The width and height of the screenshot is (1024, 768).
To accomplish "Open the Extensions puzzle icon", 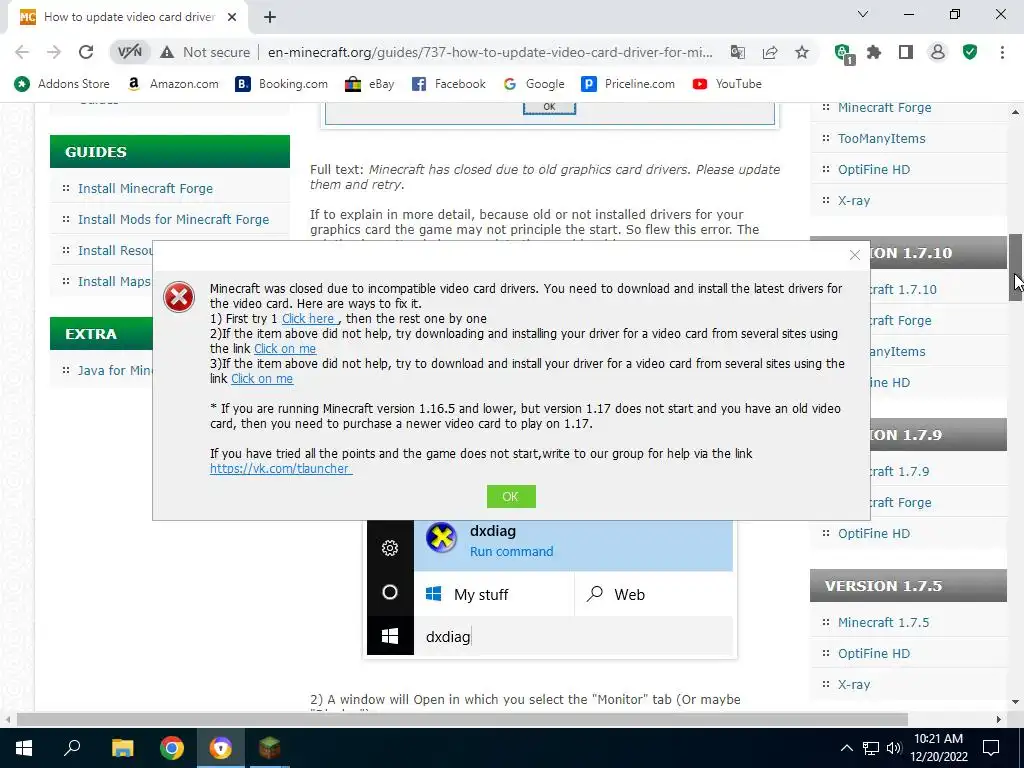I will (x=874, y=52).
